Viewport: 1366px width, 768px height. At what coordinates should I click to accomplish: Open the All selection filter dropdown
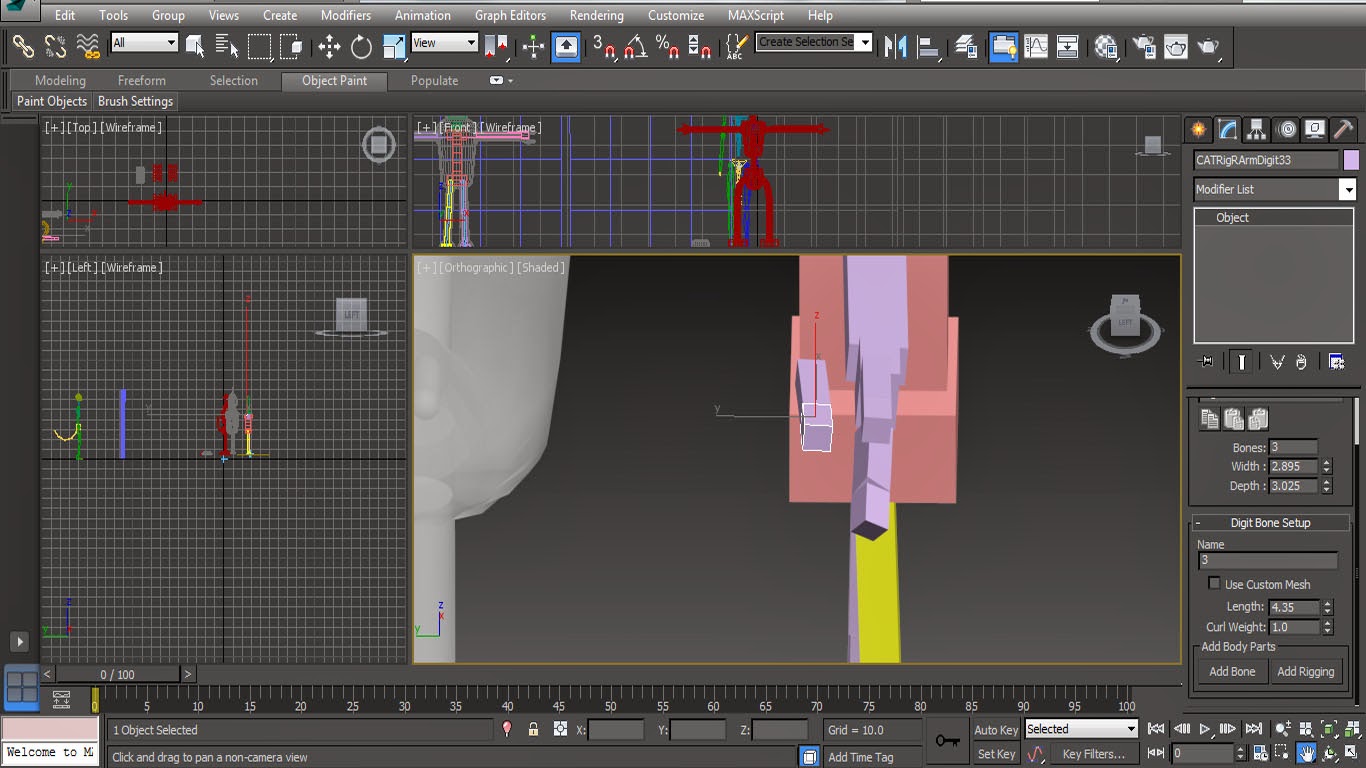[x=144, y=43]
